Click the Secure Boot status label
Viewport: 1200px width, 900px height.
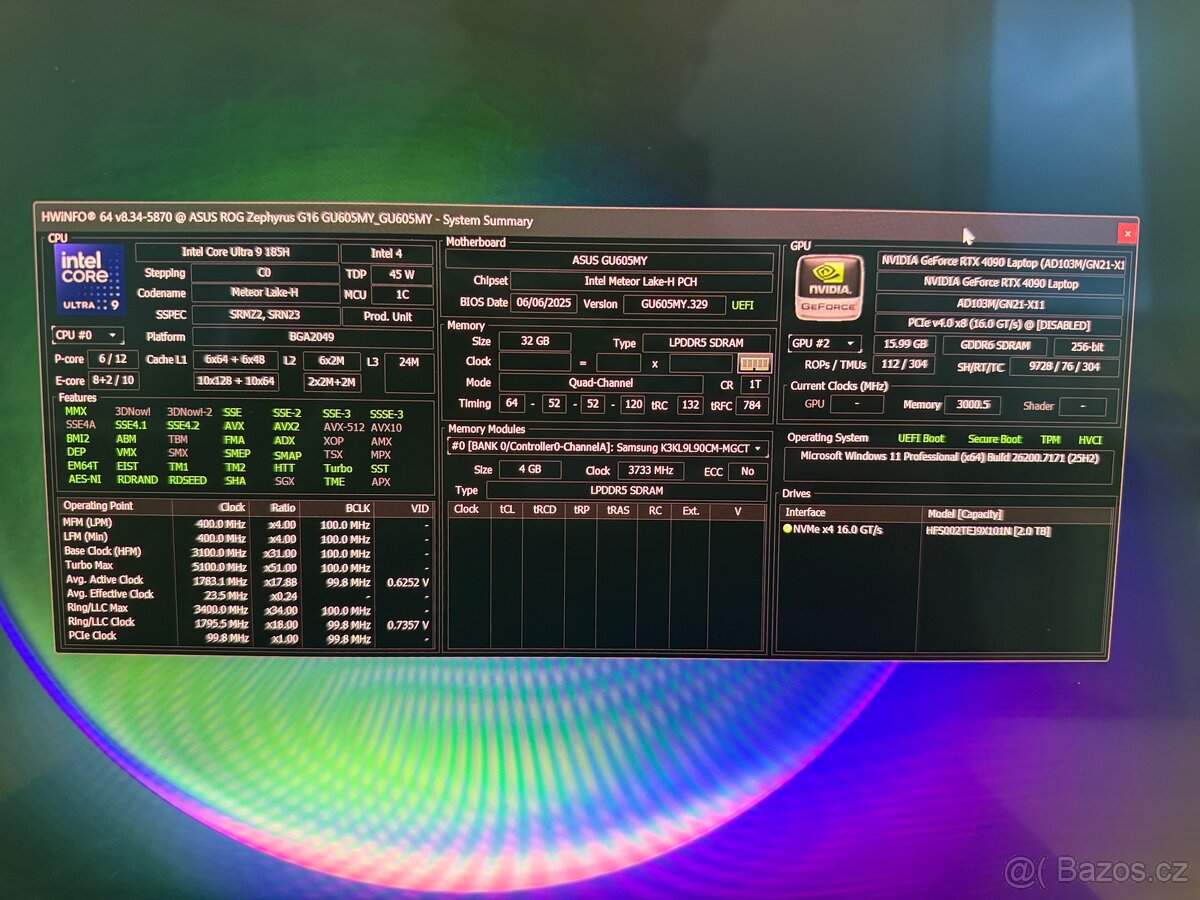click(x=995, y=439)
